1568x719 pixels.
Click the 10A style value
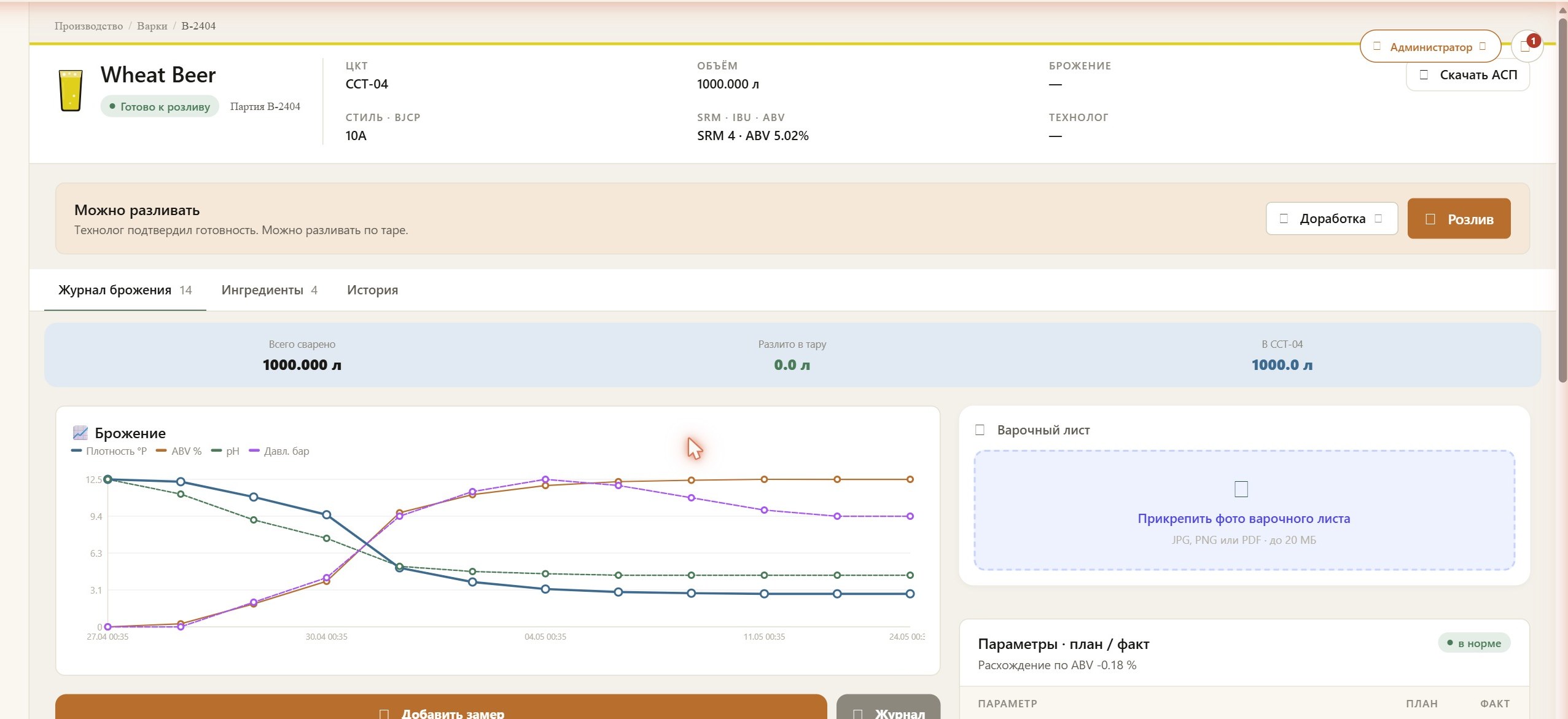(356, 136)
